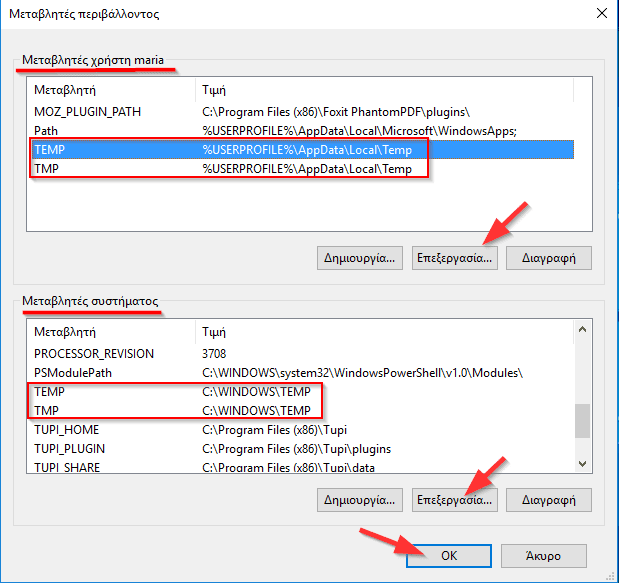The width and height of the screenshot is (619, 583).
Task: Click Επεξεργασία button under system variables
Action: click(x=454, y=500)
